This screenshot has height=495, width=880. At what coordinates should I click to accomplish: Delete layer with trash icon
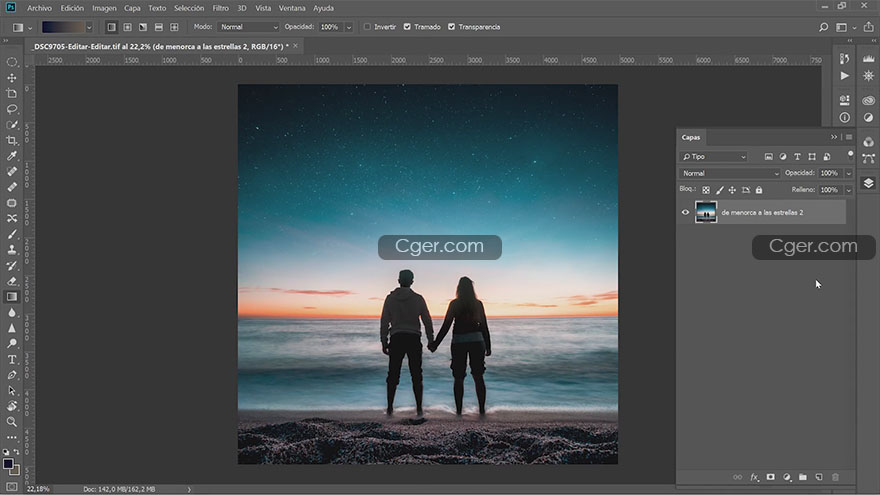coord(836,477)
